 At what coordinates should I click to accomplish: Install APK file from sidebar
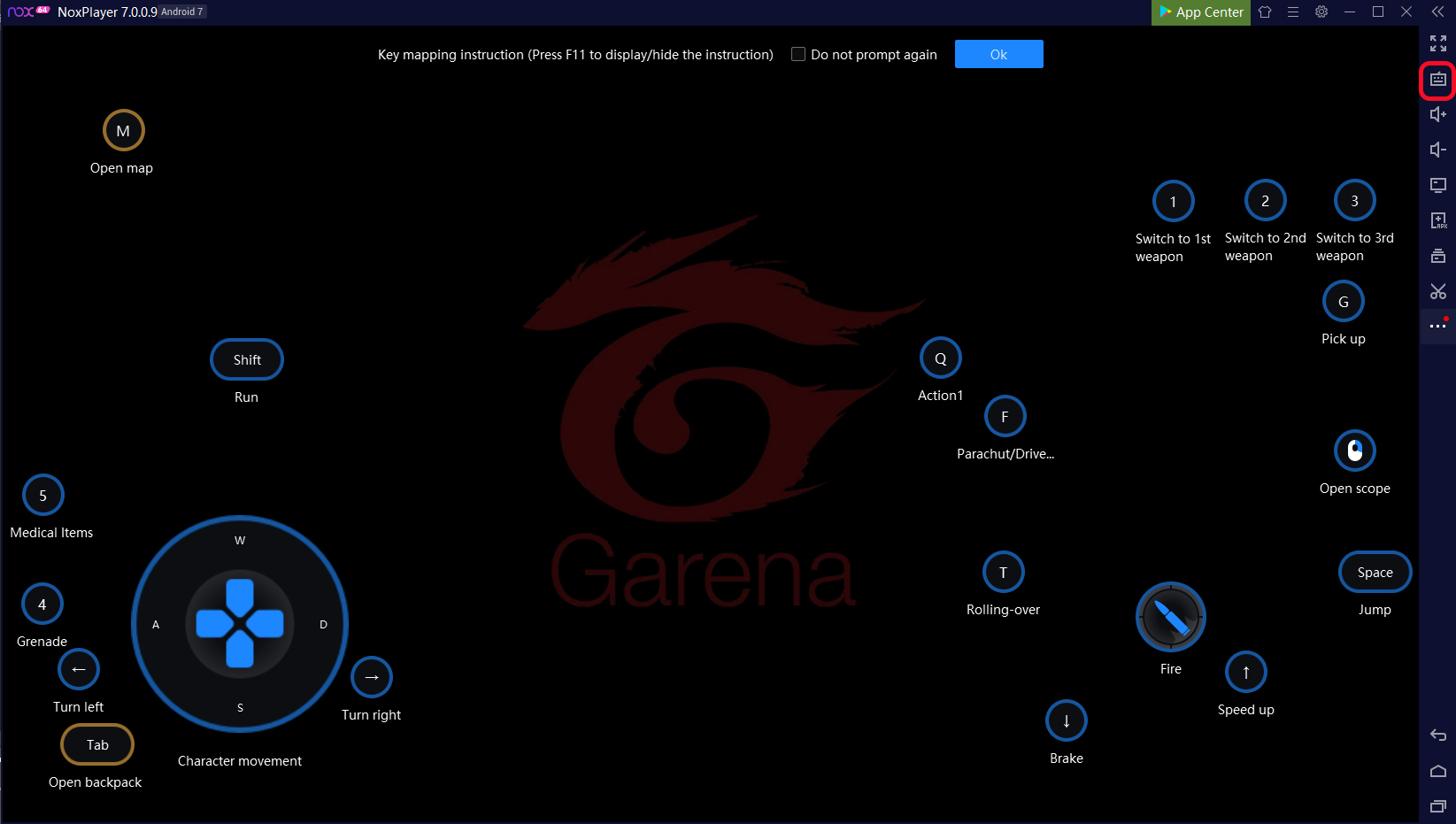[1438, 220]
